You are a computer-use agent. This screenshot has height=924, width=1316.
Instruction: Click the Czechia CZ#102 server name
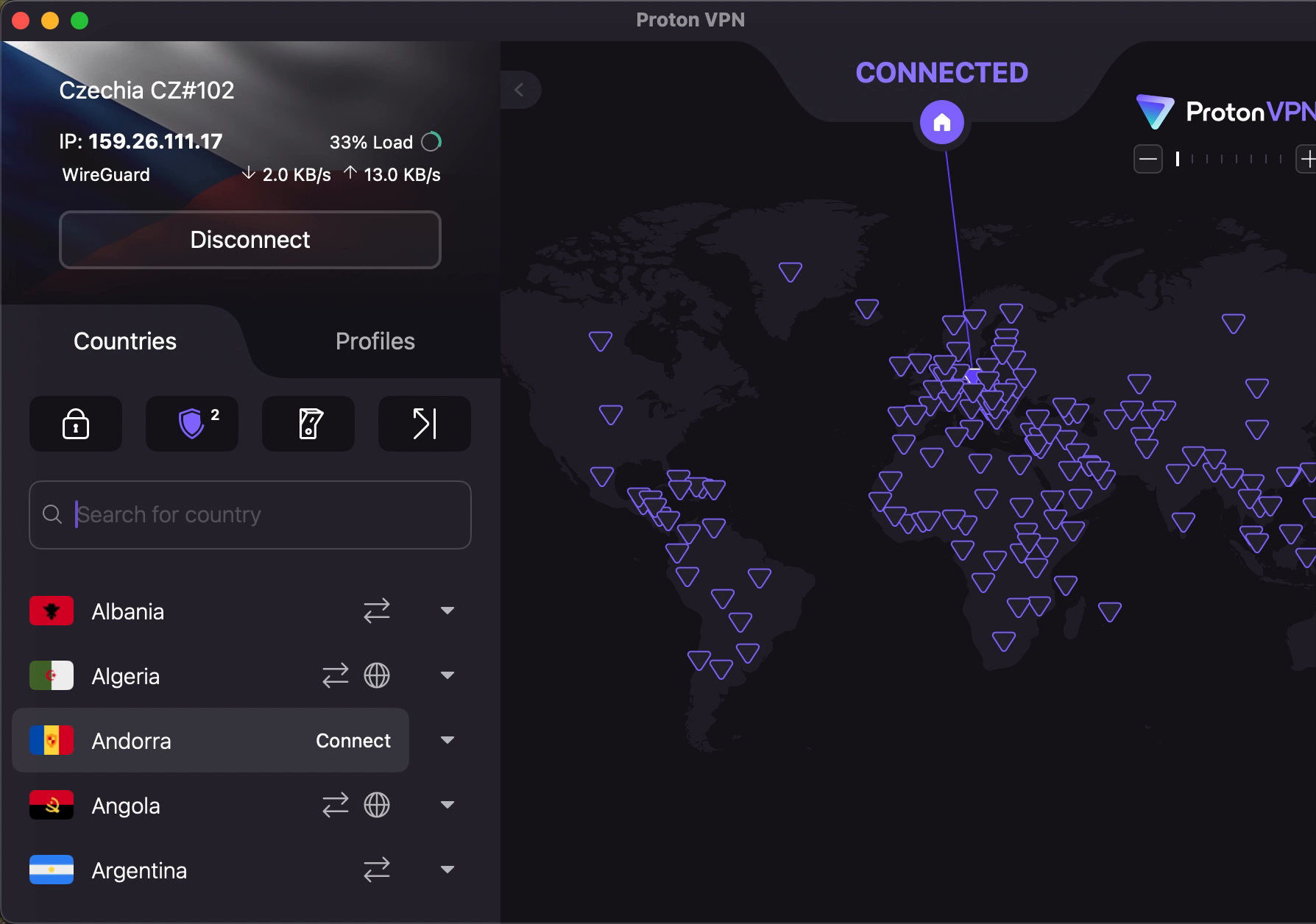pos(146,90)
